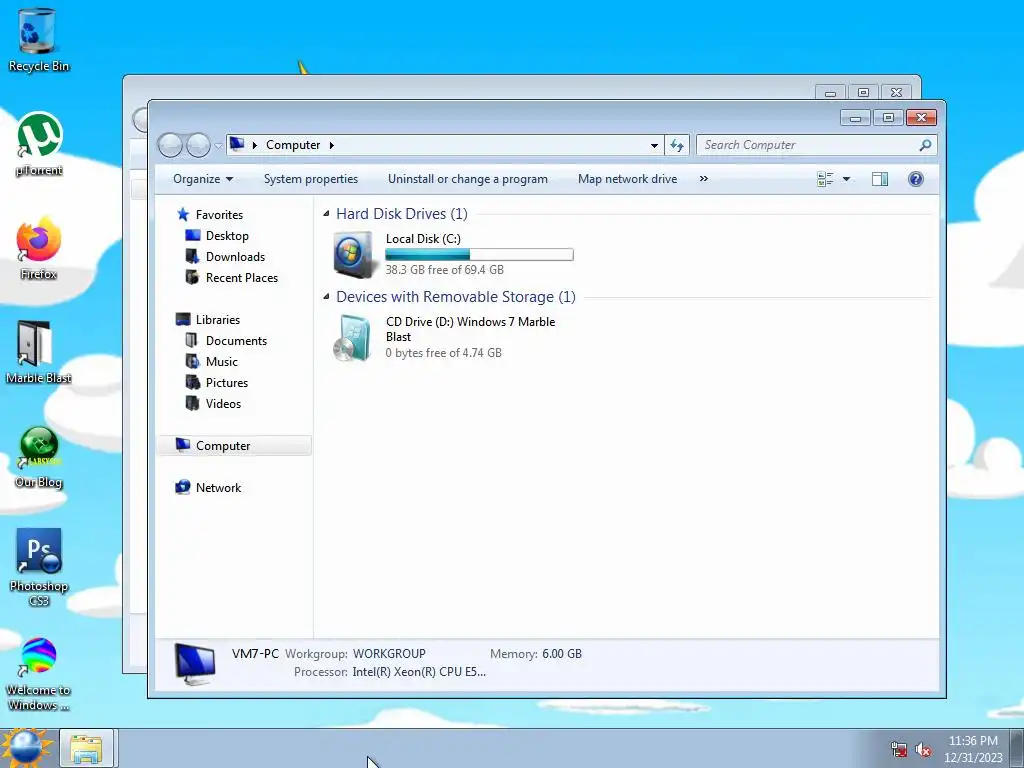Open Desktop in Favorites
The width and height of the screenshot is (1024, 768).
pos(227,236)
